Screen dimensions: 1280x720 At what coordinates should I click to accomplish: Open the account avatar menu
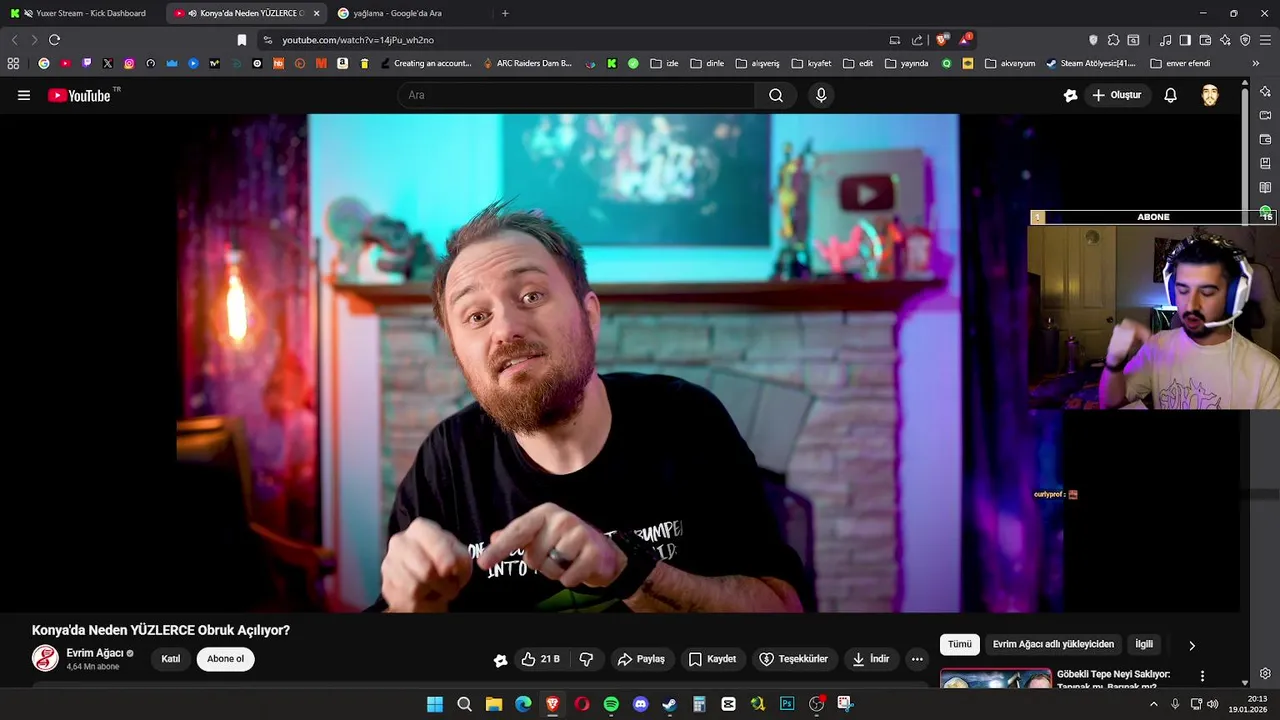[1210, 95]
